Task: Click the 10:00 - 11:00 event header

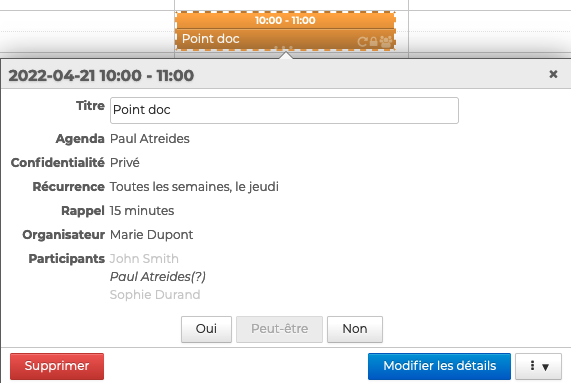Action: click(x=285, y=20)
